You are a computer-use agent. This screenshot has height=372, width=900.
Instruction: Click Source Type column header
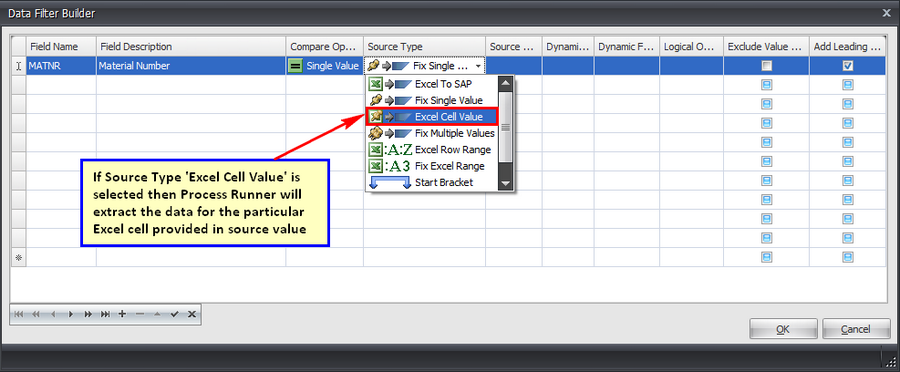pyautogui.click(x=425, y=47)
